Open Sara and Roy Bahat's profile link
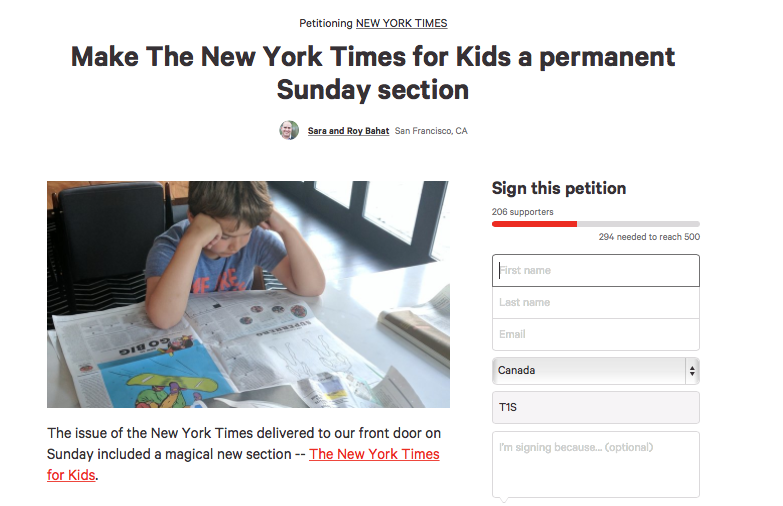Viewport: 783px width, 506px height. (349, 131)
